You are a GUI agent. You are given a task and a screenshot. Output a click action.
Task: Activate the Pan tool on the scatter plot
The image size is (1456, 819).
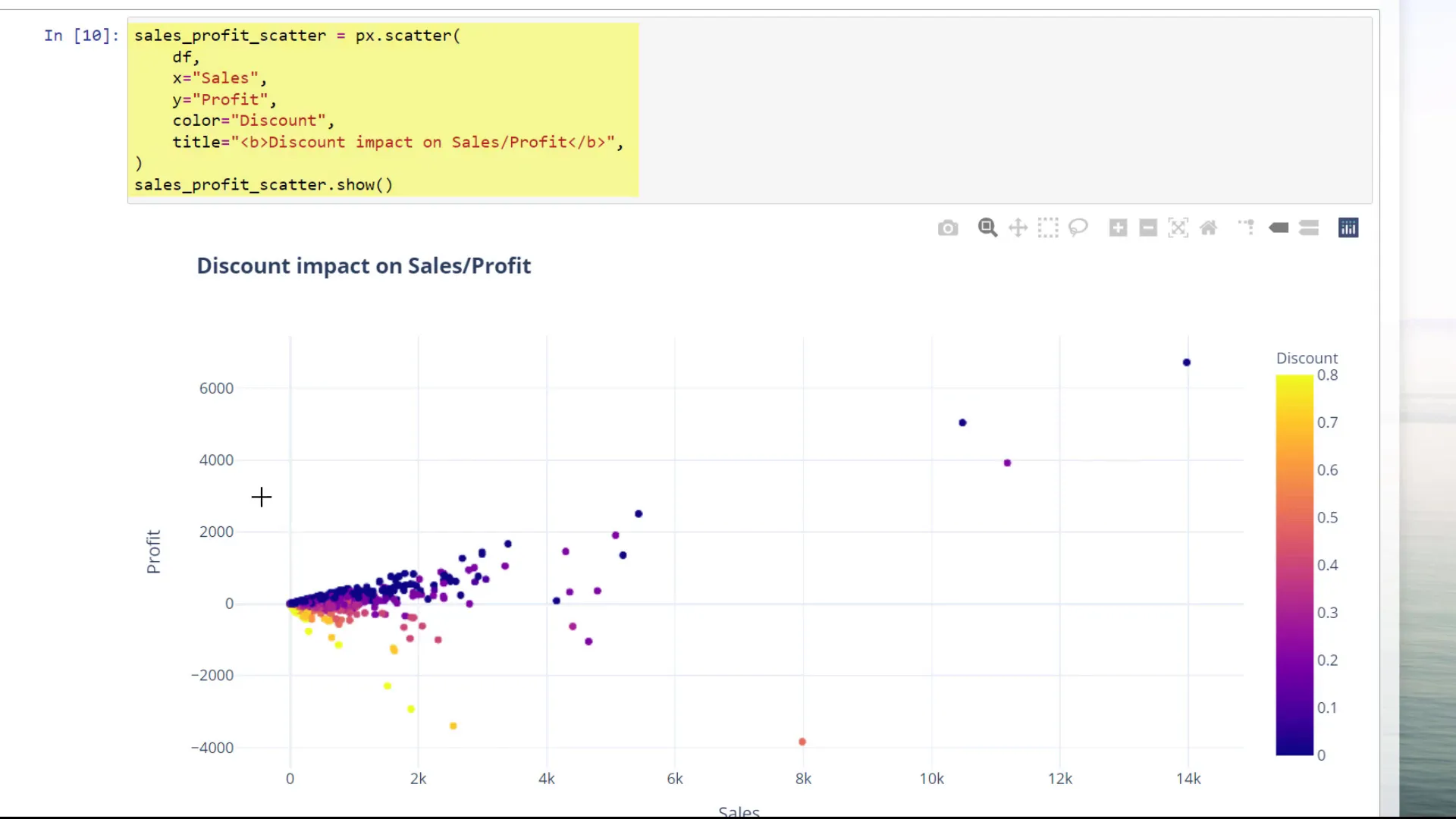[1018, 227]
